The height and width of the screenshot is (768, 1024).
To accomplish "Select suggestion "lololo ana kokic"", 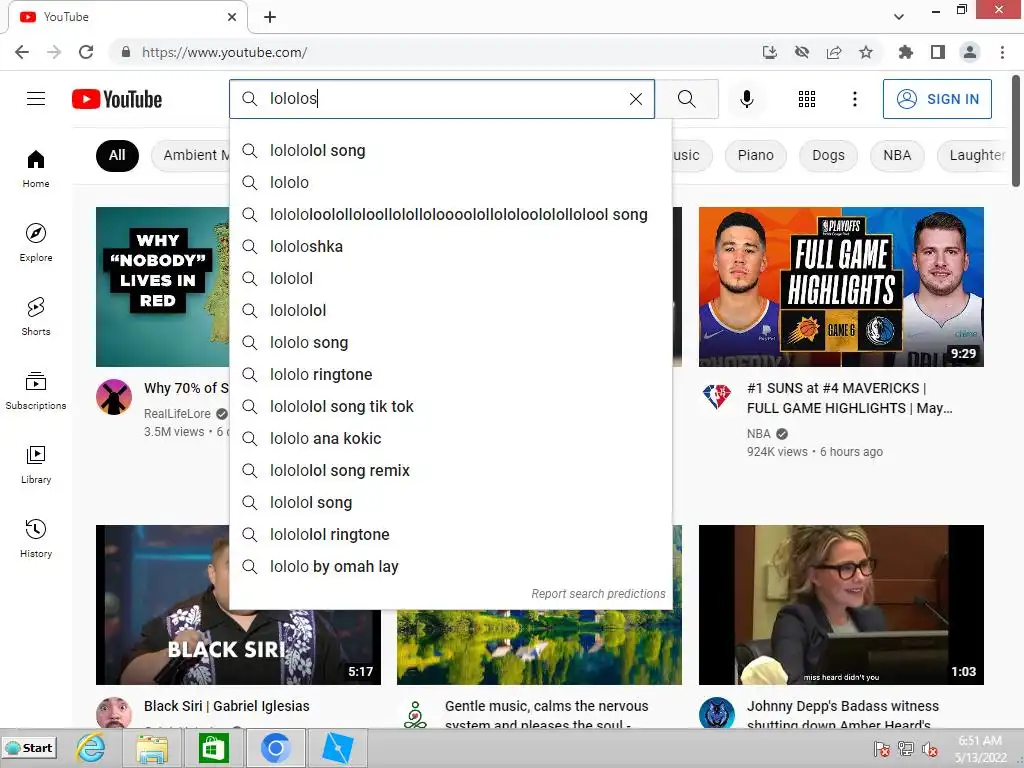I will tap(451, 439).
